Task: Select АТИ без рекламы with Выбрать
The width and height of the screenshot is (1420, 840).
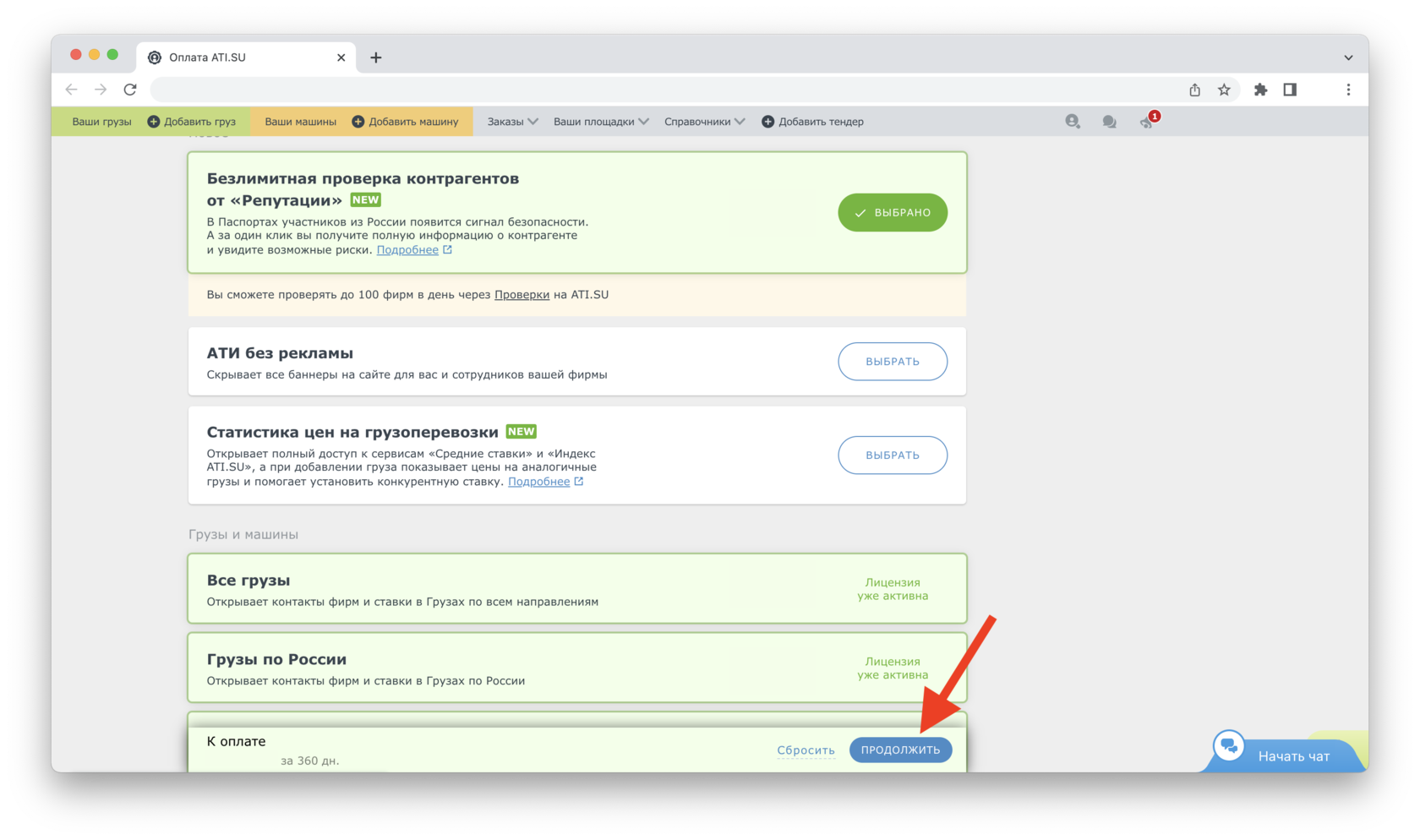Action: 893,362
